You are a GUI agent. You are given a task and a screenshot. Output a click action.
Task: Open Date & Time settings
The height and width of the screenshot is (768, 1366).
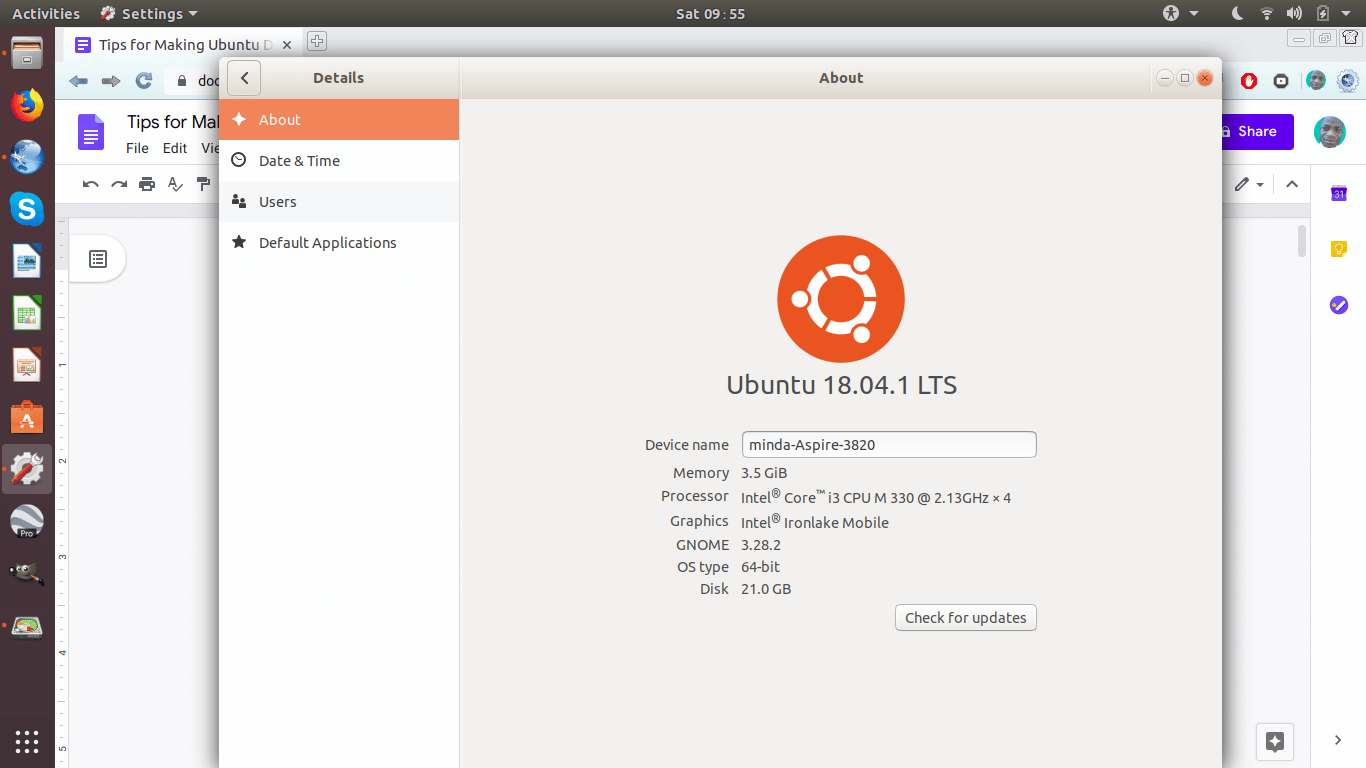coord(339,160)
